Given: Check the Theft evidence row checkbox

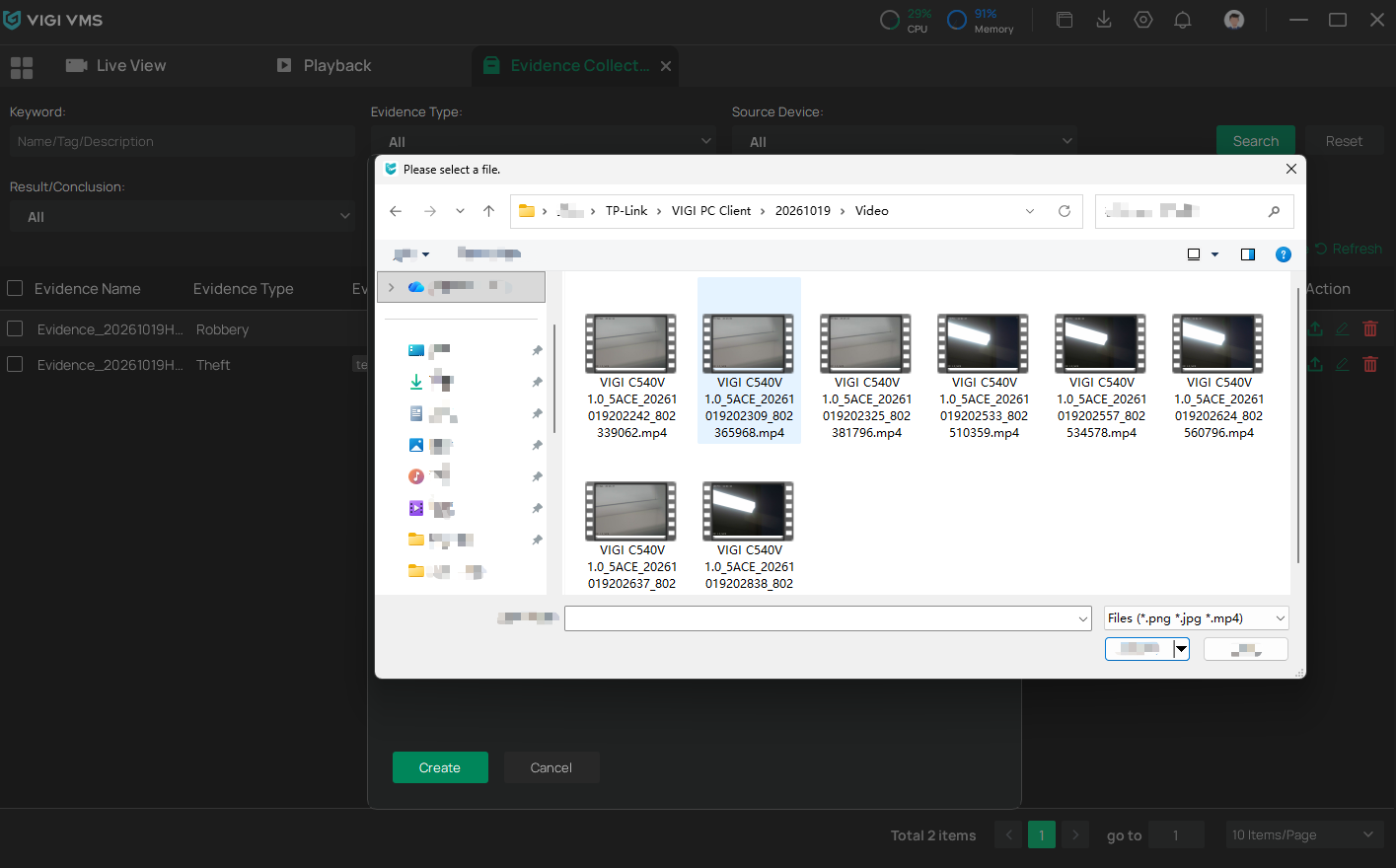Looking at the screenshot, I should click(15, 364).
